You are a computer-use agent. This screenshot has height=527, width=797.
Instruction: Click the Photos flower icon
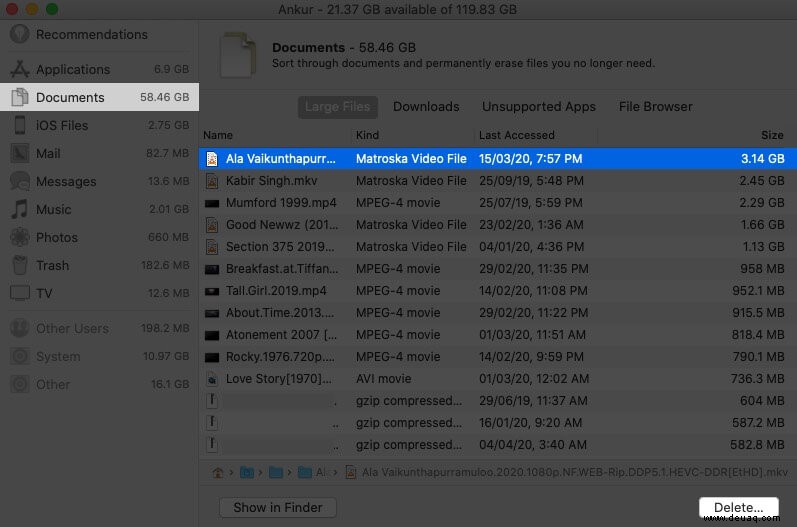[20, 237]
